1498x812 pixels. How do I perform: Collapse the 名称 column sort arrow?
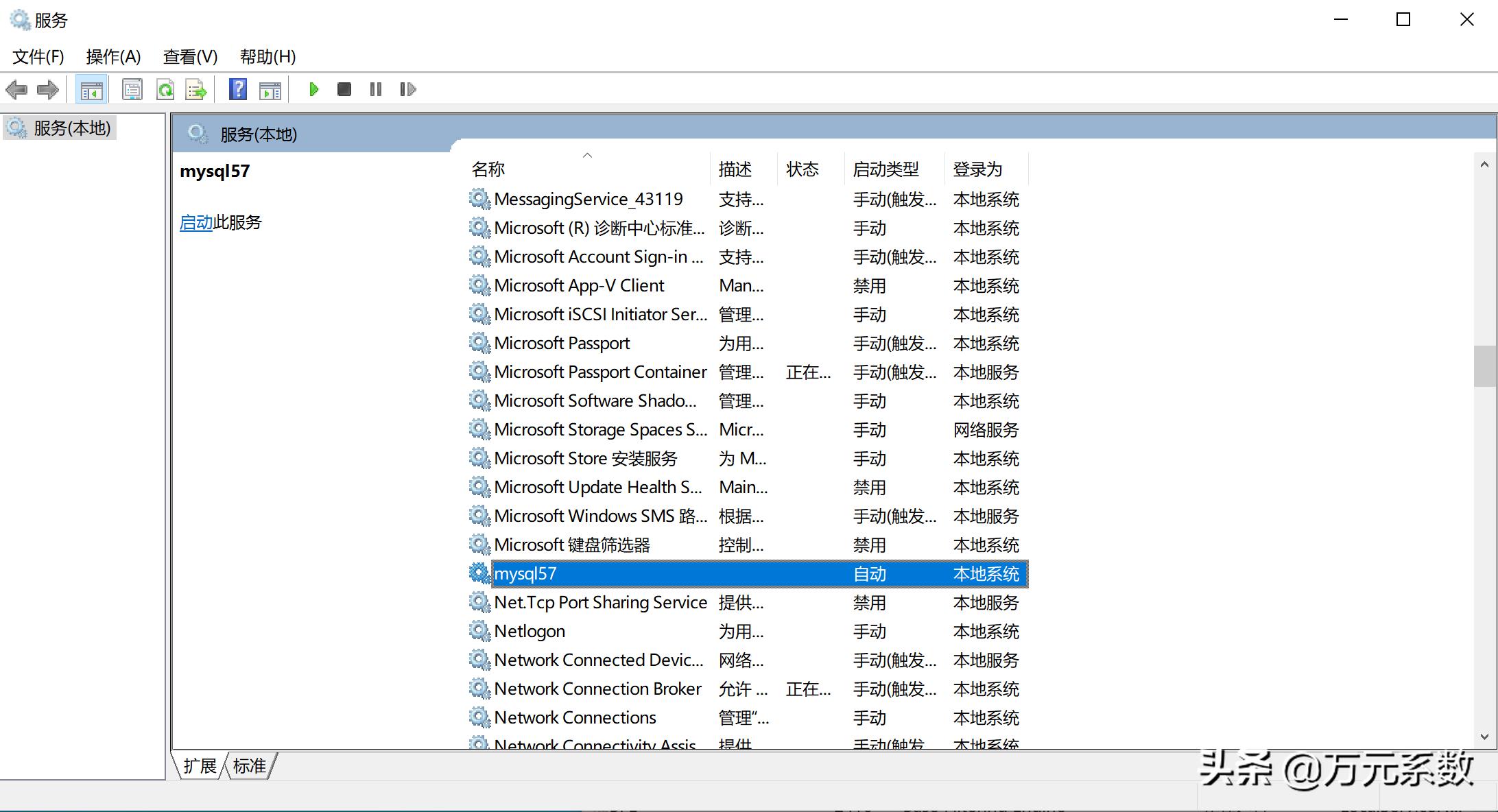pos(588,156)
